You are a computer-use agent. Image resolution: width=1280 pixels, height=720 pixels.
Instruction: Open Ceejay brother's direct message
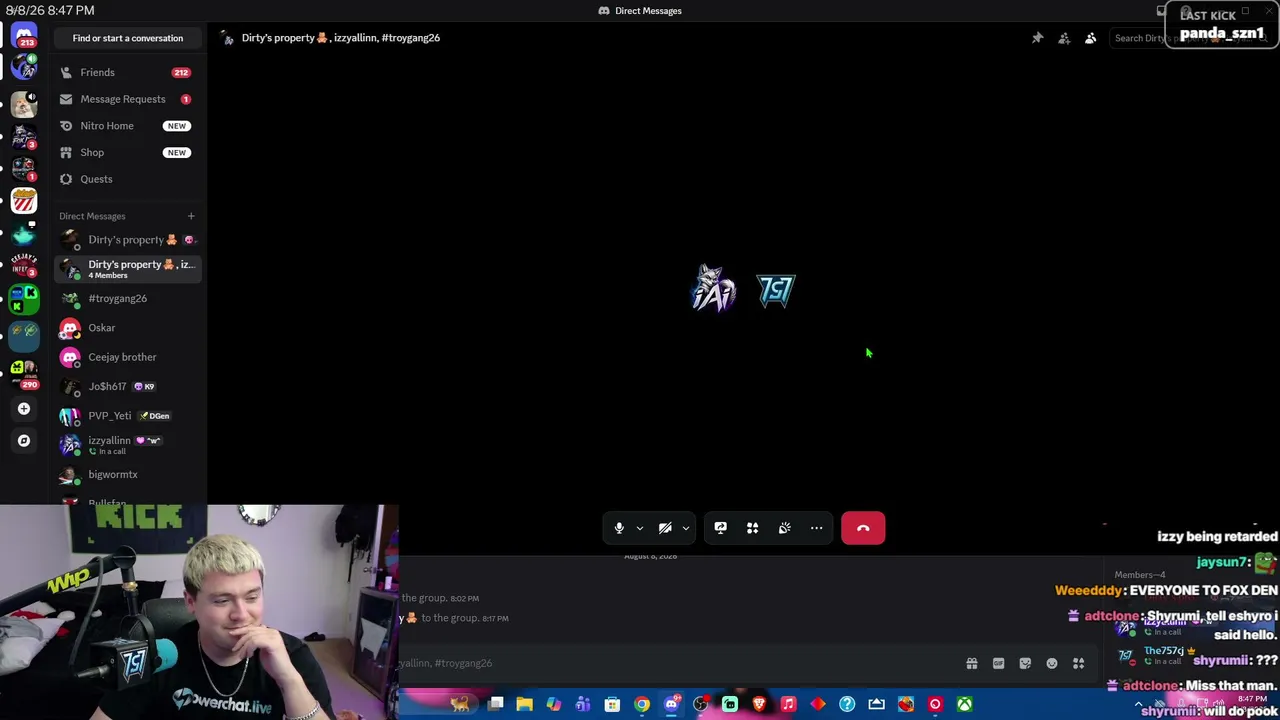pyautogui.click(x=128, y=357)
